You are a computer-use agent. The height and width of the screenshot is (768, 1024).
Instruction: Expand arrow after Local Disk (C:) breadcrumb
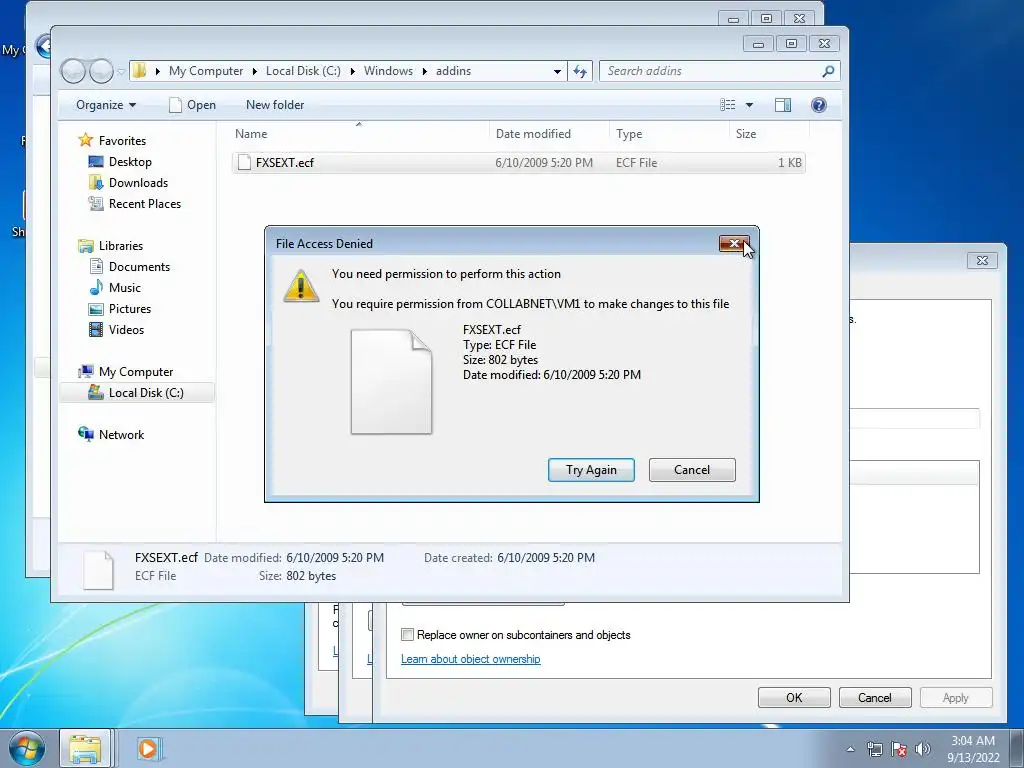pos(353,71)
